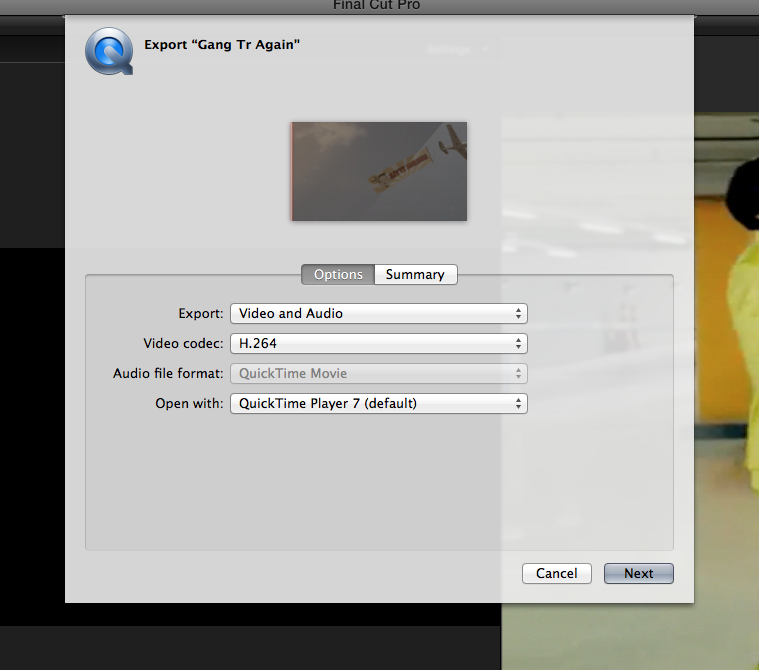Cancel the export dialog
Image resolution: width=759 pixels, height=670 pixels.
pos(557,573)
